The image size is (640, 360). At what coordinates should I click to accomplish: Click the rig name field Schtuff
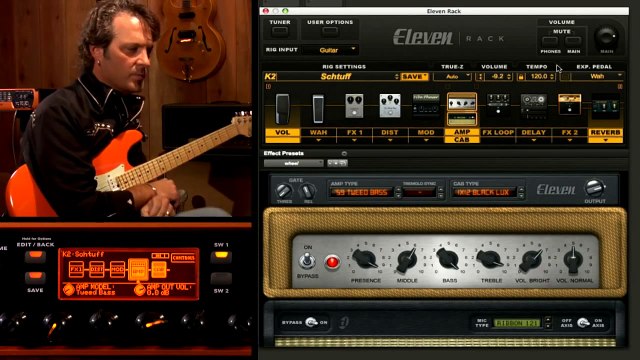pos(336,76)
